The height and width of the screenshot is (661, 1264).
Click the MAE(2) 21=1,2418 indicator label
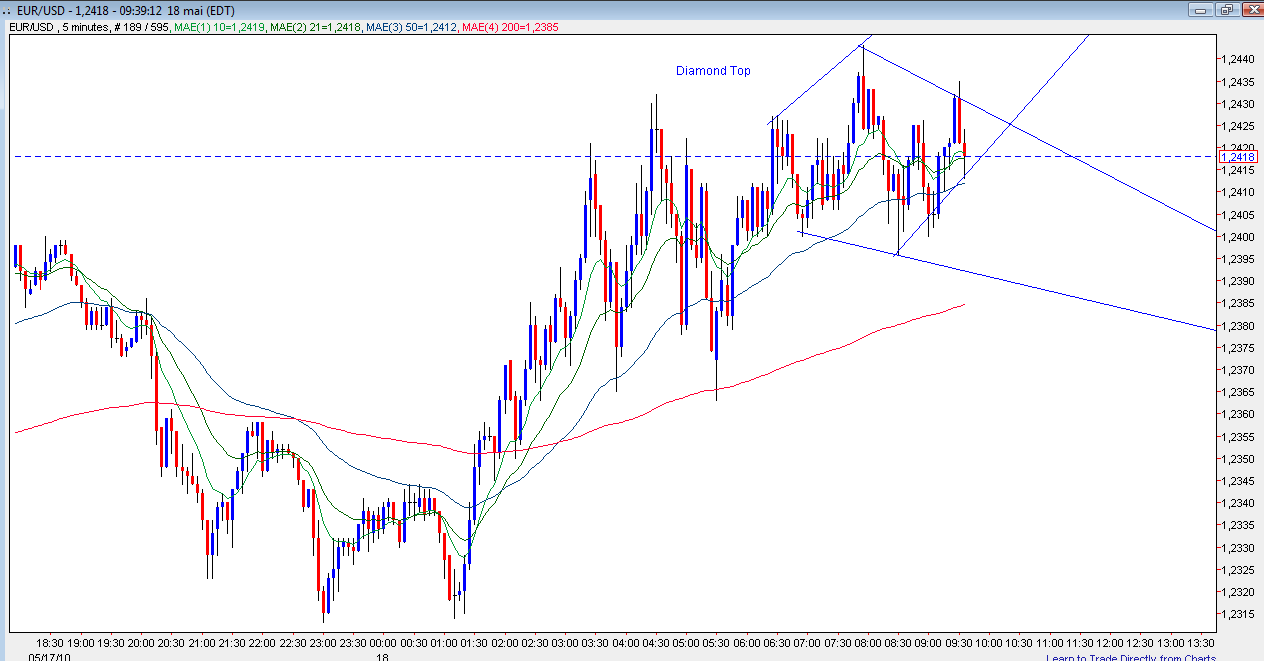point(316,27)
